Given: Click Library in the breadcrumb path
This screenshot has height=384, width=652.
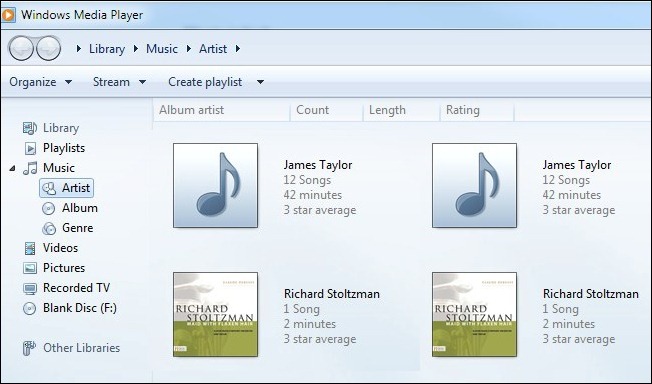Looking at the screenshot, I should pos(107,49).
